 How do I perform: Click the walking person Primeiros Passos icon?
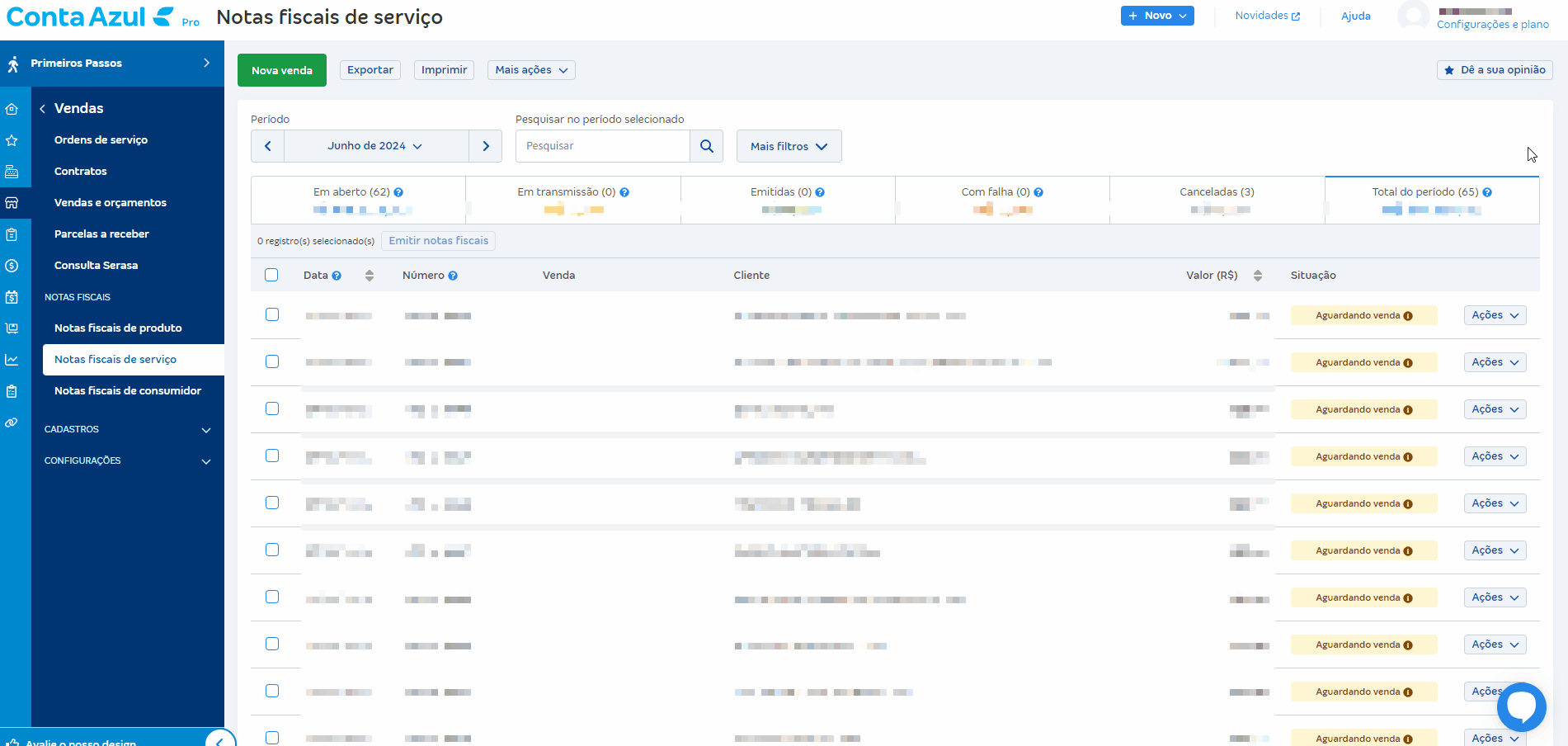click(x=13, y=64)
